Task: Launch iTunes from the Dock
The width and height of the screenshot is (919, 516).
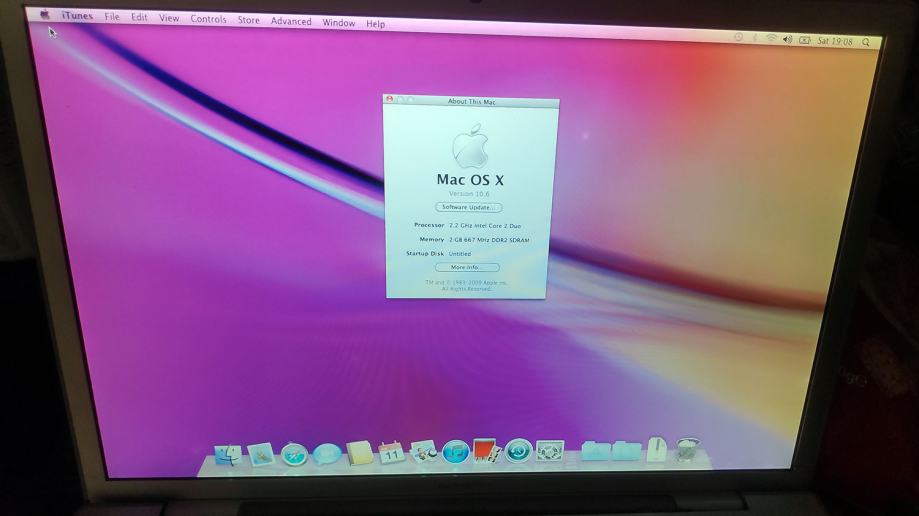Action: 455,452
